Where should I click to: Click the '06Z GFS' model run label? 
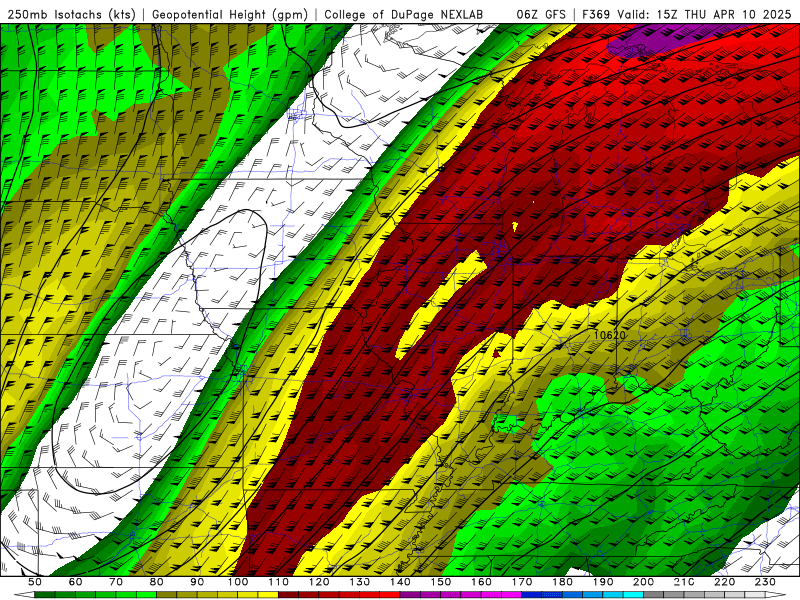click(x=541, y=14)
